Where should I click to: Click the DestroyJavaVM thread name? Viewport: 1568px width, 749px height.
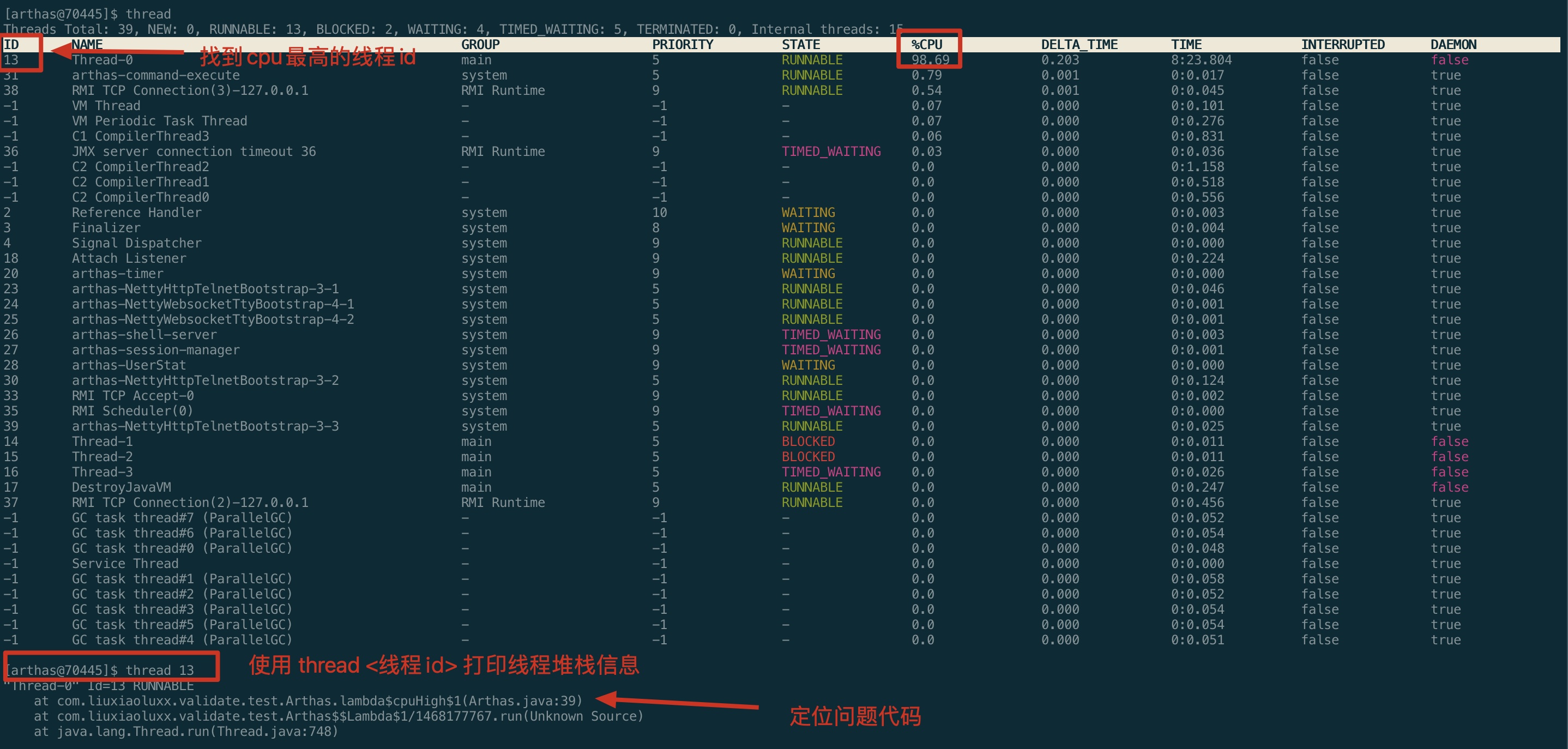pyautogui.click(x=121, y=487)
